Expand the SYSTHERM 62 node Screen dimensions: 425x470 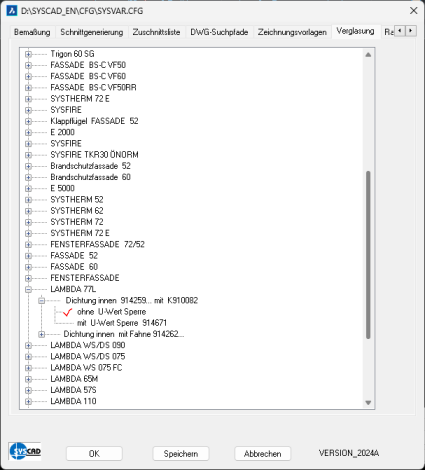[28, 211]
